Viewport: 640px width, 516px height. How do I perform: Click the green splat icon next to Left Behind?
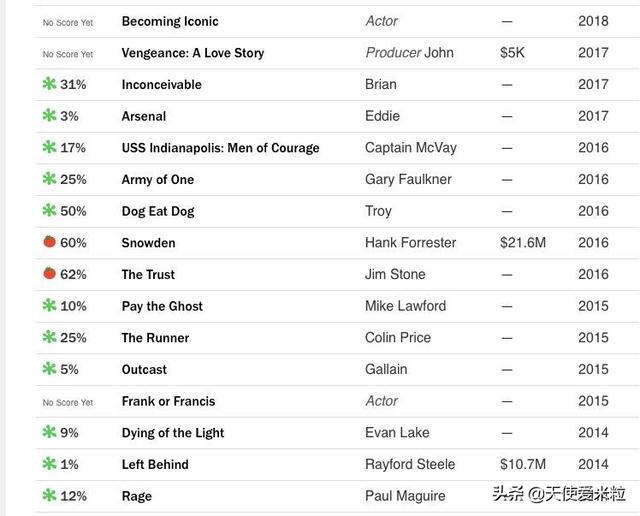point(49,464)
